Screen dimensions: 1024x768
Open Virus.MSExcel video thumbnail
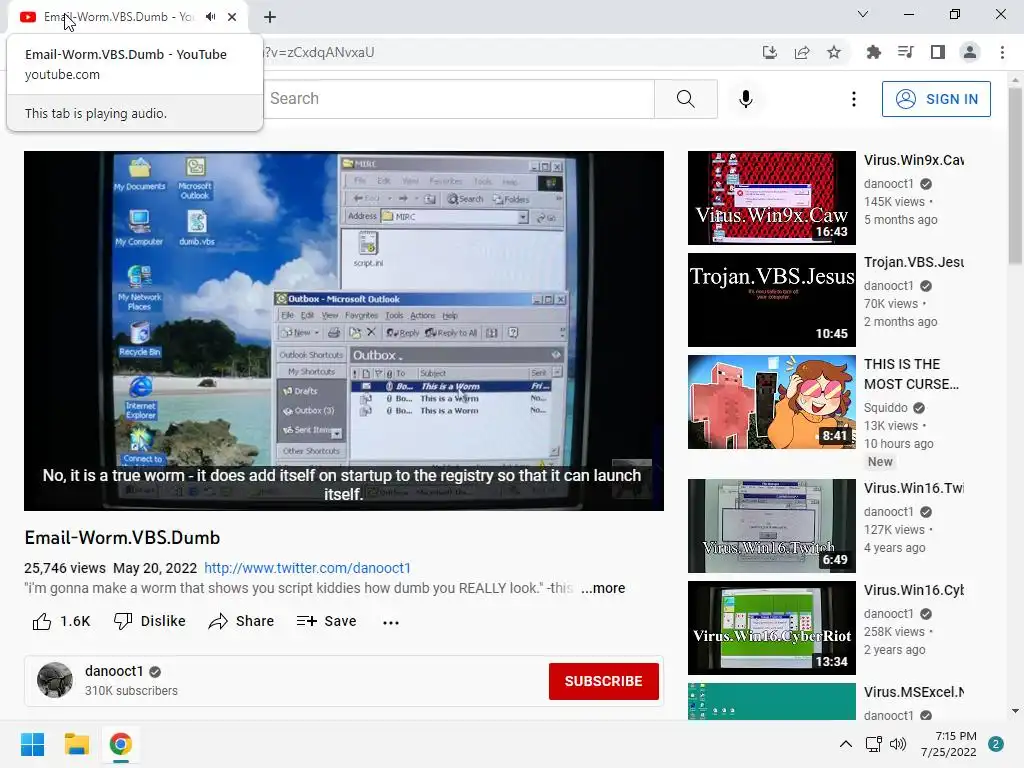pyautogui.click(x=771, y=701)
